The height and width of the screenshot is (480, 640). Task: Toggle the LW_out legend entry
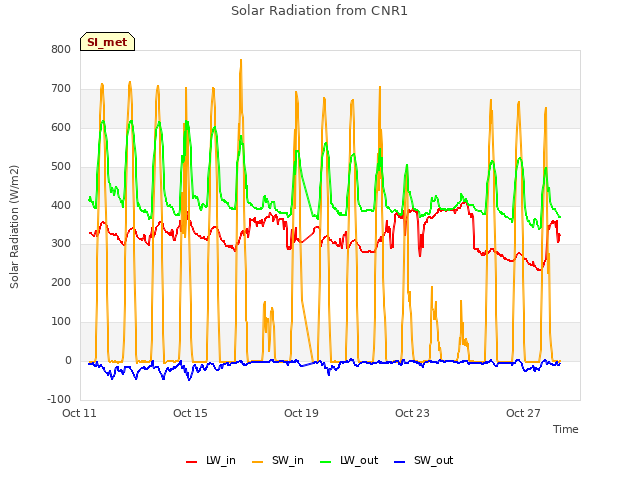click(x=349, y=460)
